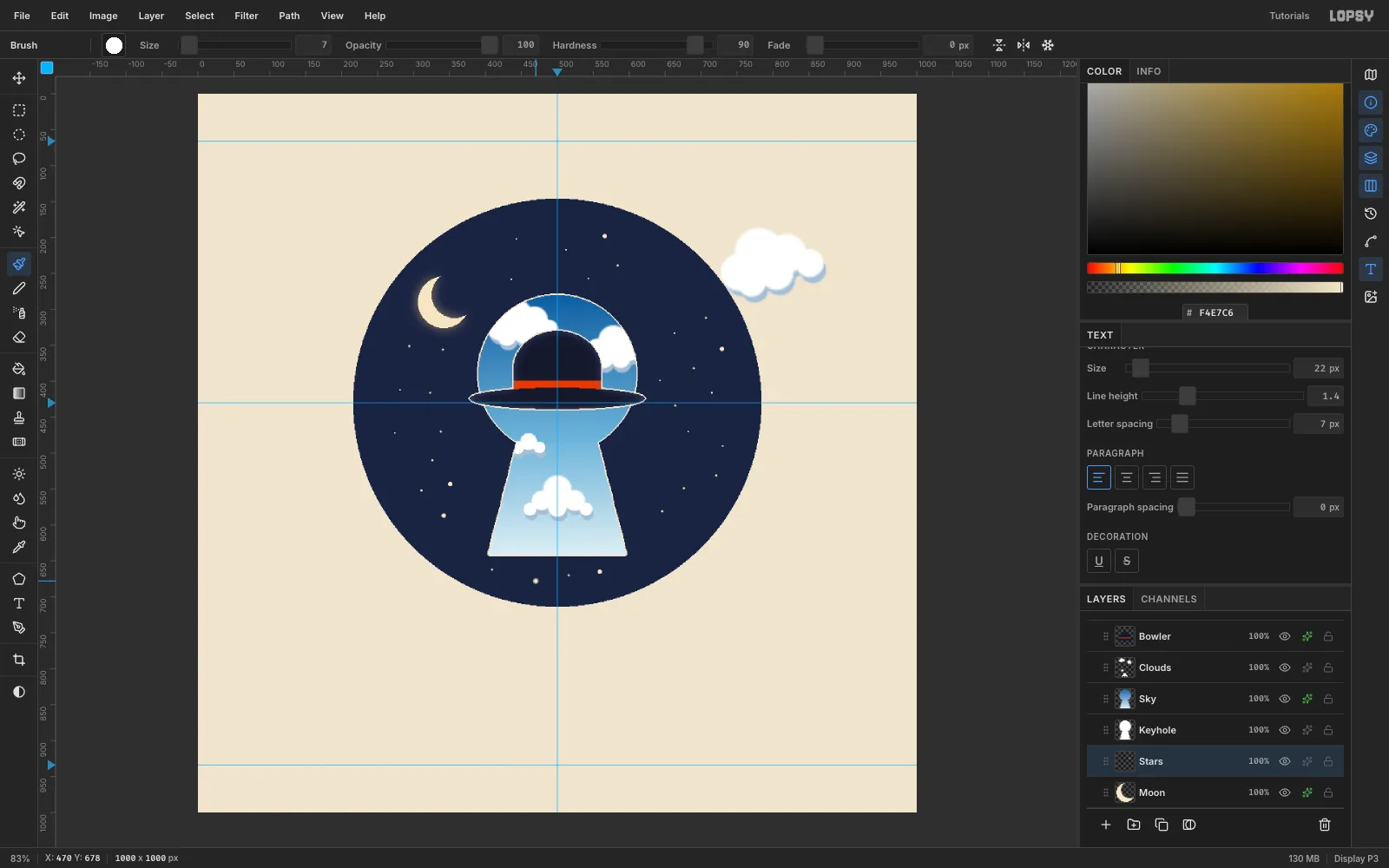Select the Dodge/brighten sun tool
The height and width of the screenshot is (868, 1389).
coord(19,474)
